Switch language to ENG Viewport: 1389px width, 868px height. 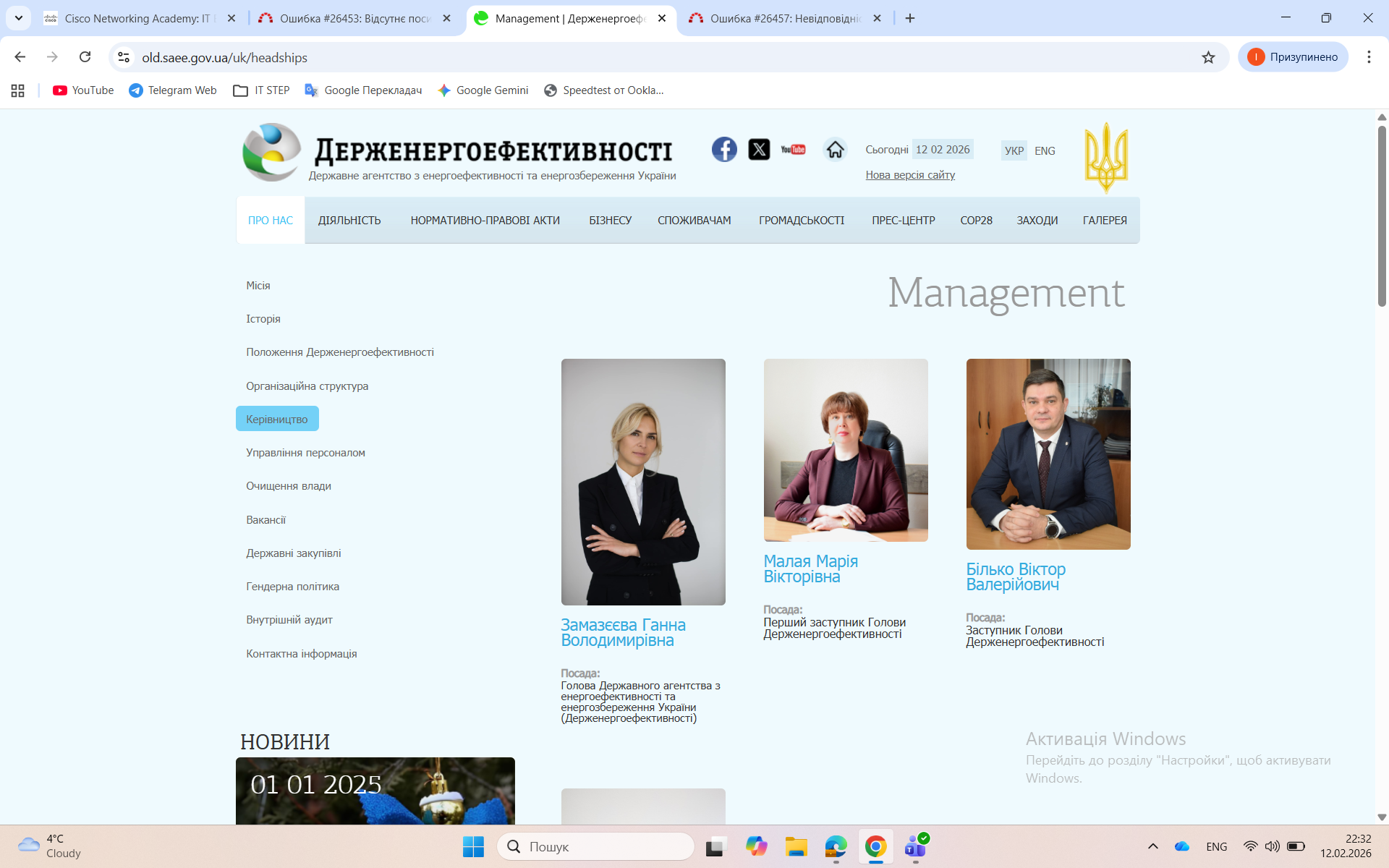pos(1044,150)
